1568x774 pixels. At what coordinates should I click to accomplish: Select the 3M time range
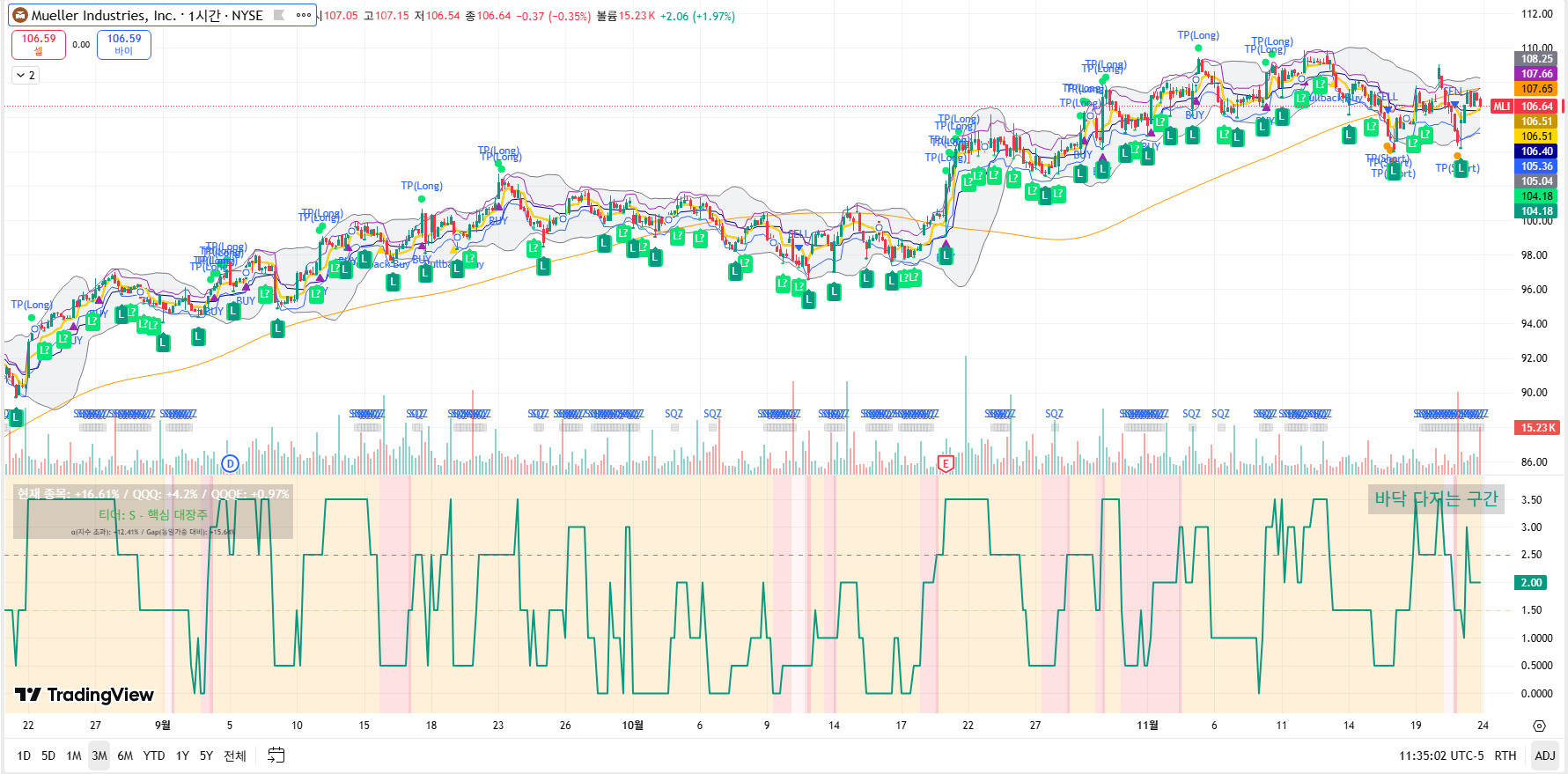[x=99, y=756]
